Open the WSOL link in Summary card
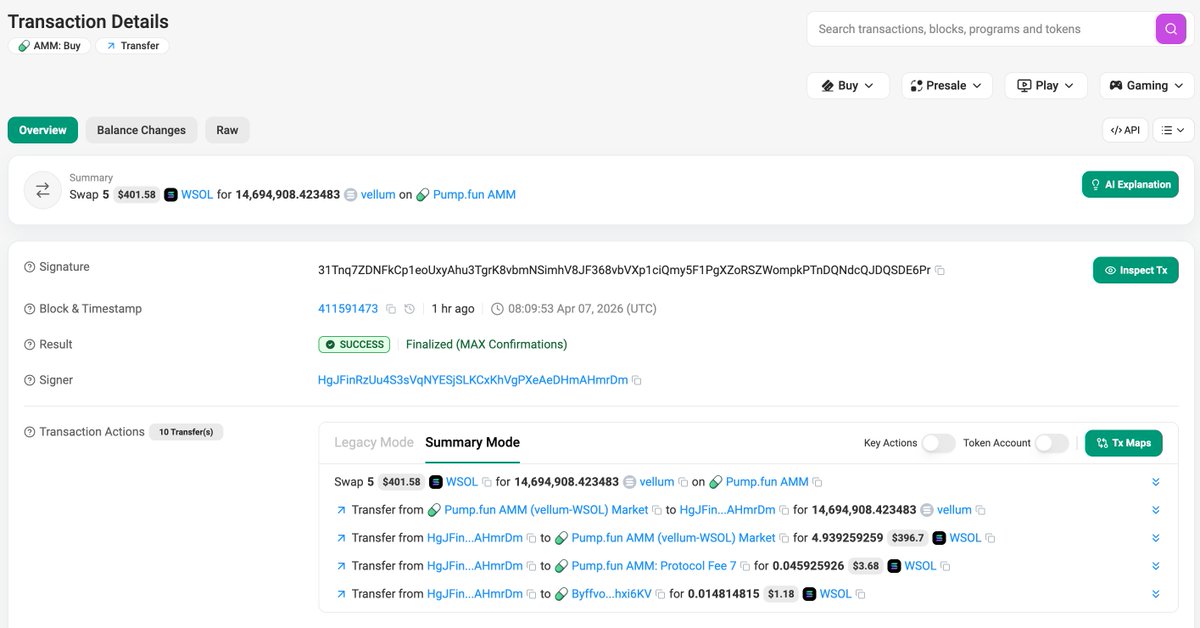This screenshot has width=1200, height=628. click(197, 195)
